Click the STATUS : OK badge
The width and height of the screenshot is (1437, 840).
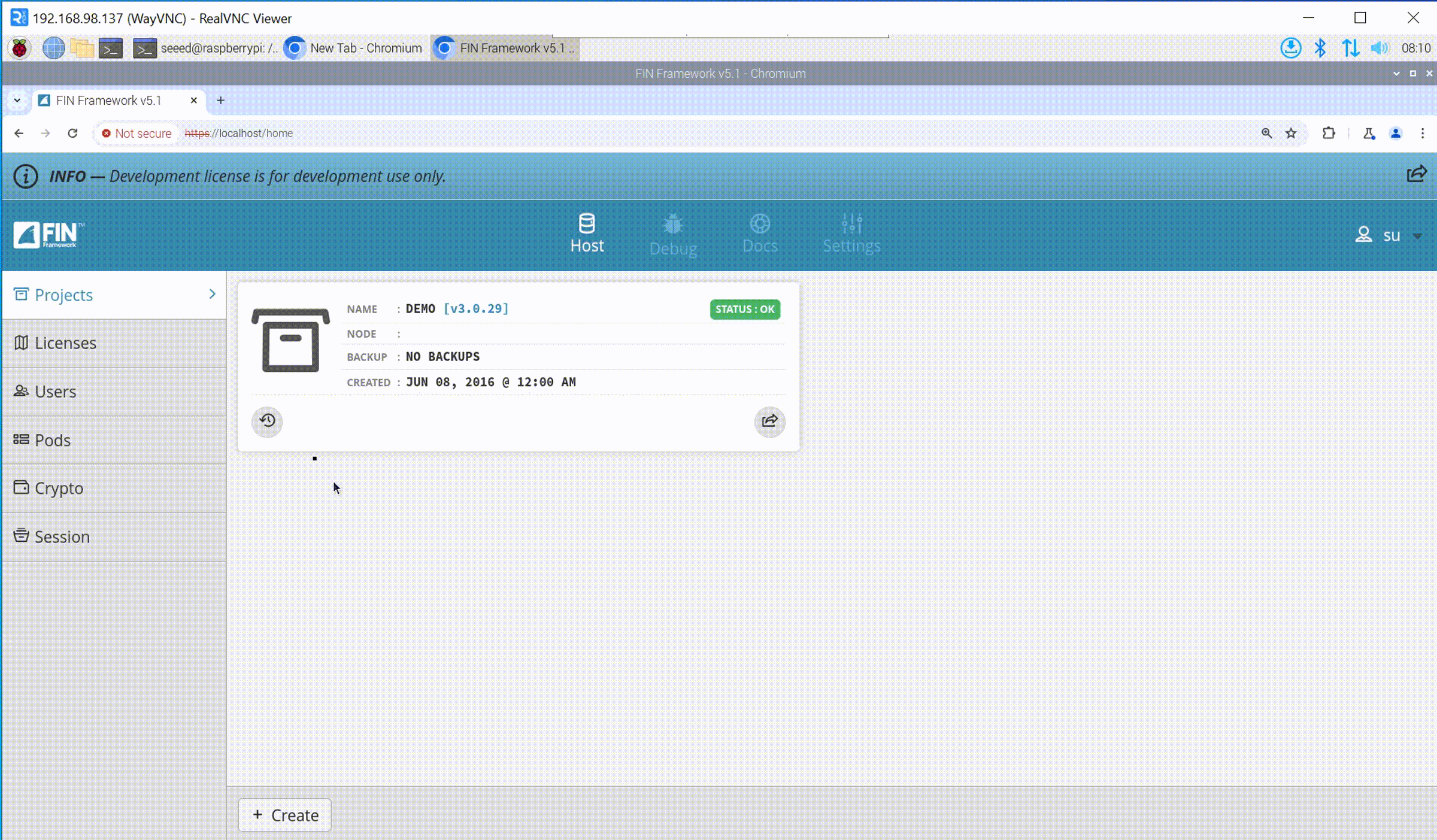pos(744,310)
